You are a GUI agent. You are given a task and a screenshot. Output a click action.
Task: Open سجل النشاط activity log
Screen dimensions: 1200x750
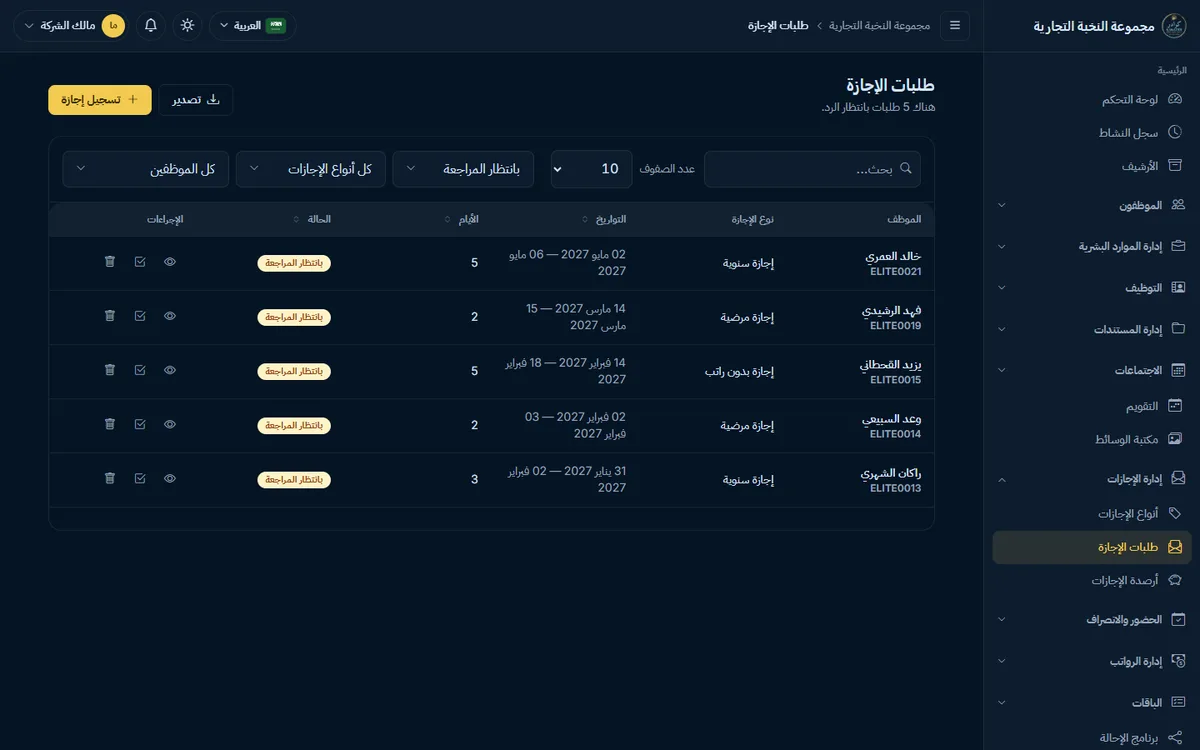pyautogui.click(x=1092, y=132)
